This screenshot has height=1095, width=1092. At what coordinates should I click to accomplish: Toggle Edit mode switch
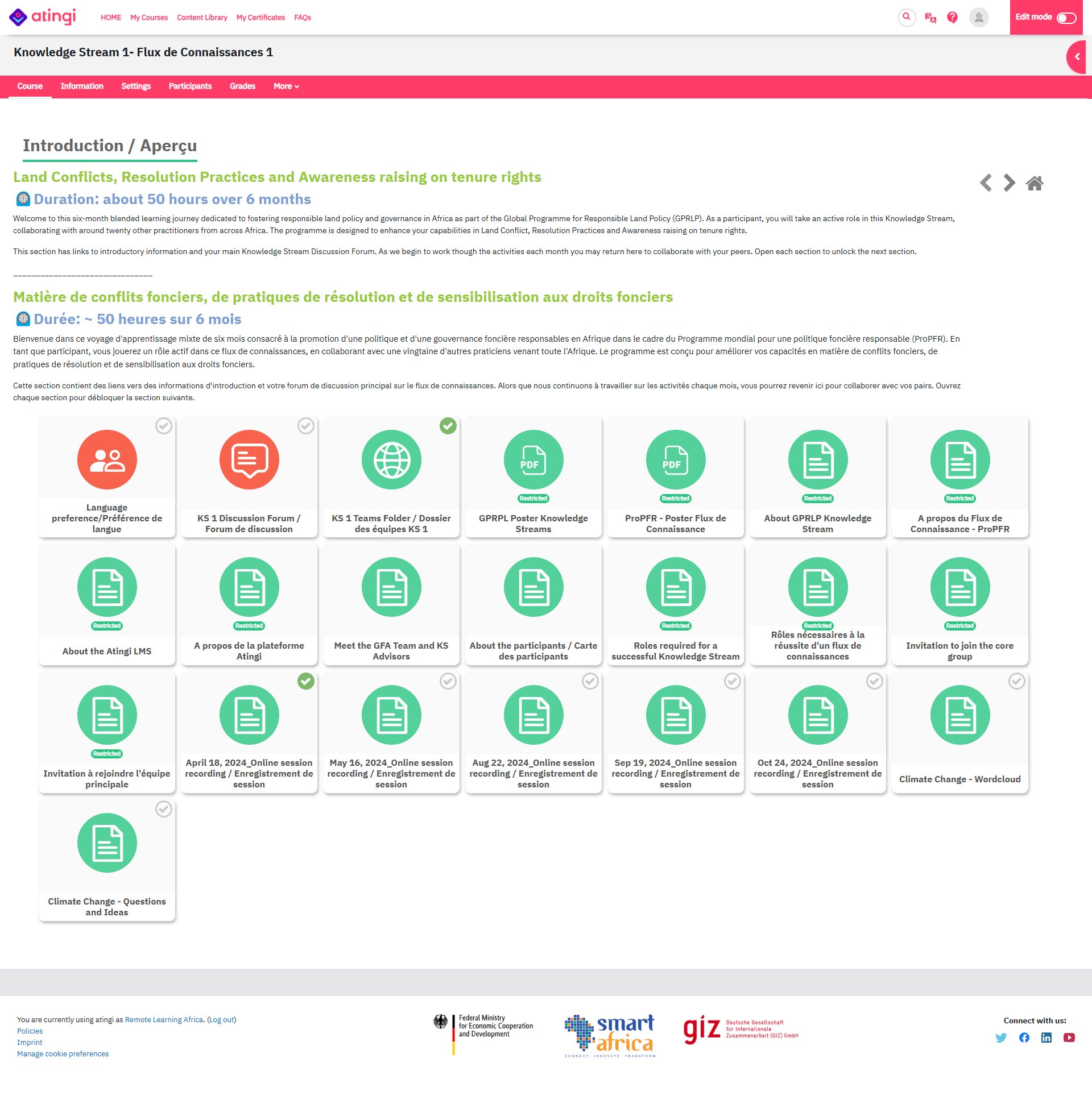pos(1066,18)
